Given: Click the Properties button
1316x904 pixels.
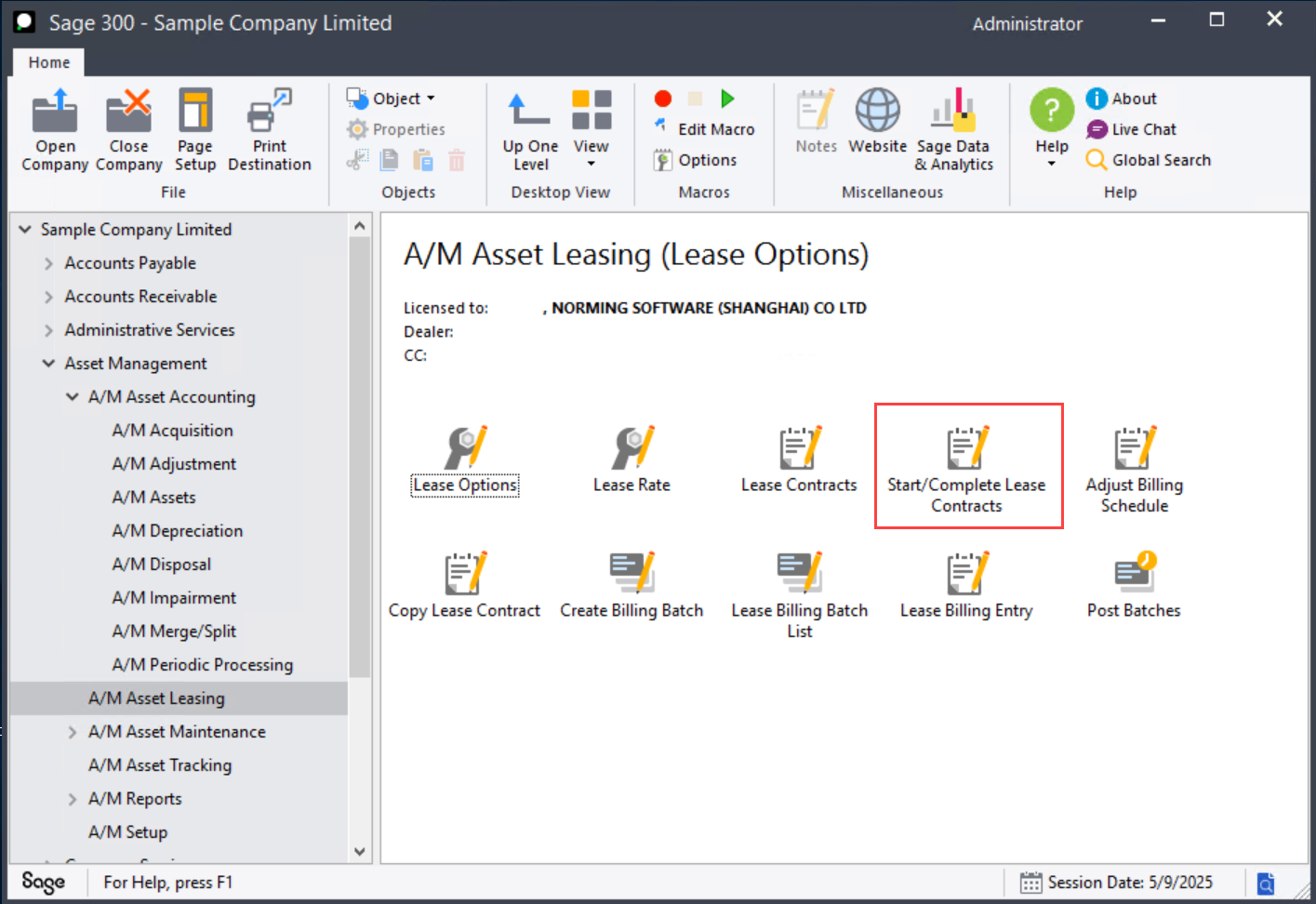Looking at the screenshot, I should pyautogui.click(x=396, y=129).
